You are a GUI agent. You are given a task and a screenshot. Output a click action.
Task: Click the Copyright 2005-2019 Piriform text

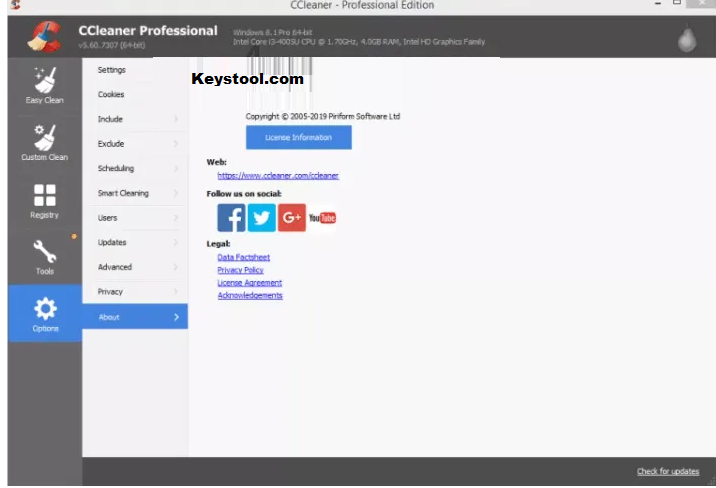(323, 116)
